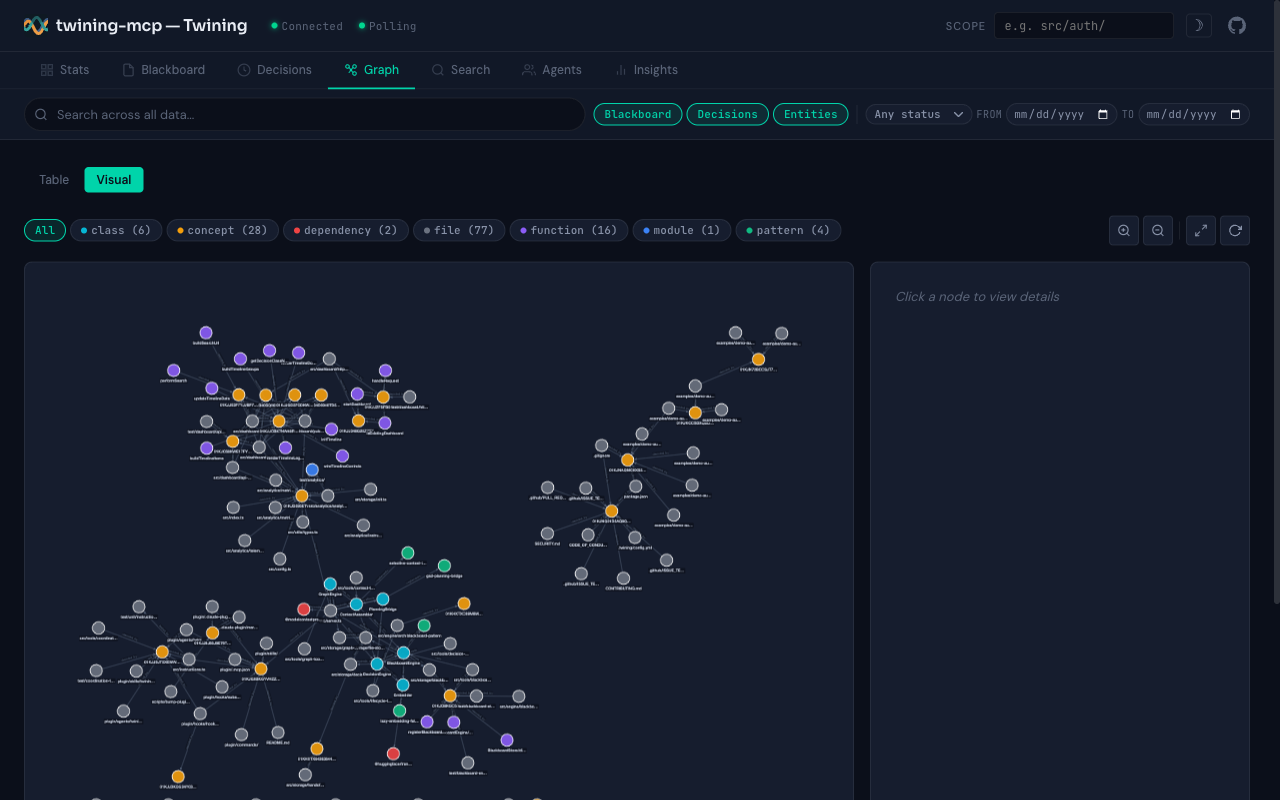This screenshot has width=1280, height=800.
Task: Select the fullscreen expand icon for the graph
Action: [1200, 230]
